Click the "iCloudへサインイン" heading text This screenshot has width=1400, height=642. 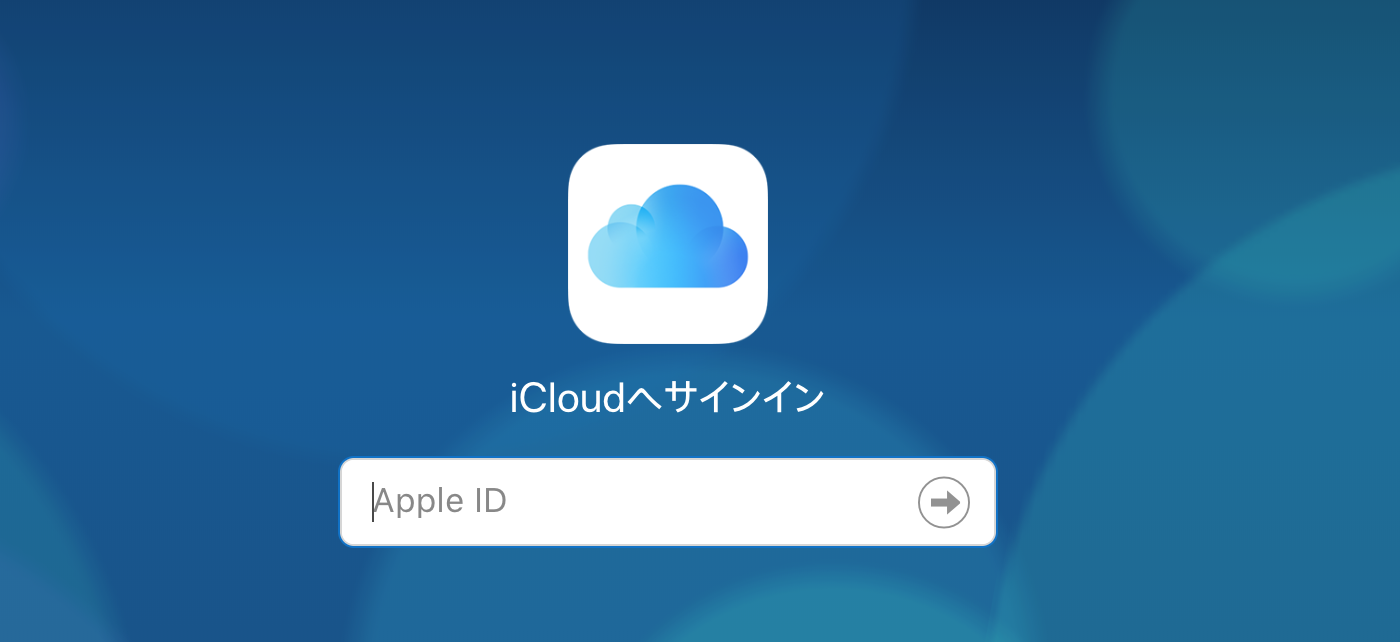[668, 398]
